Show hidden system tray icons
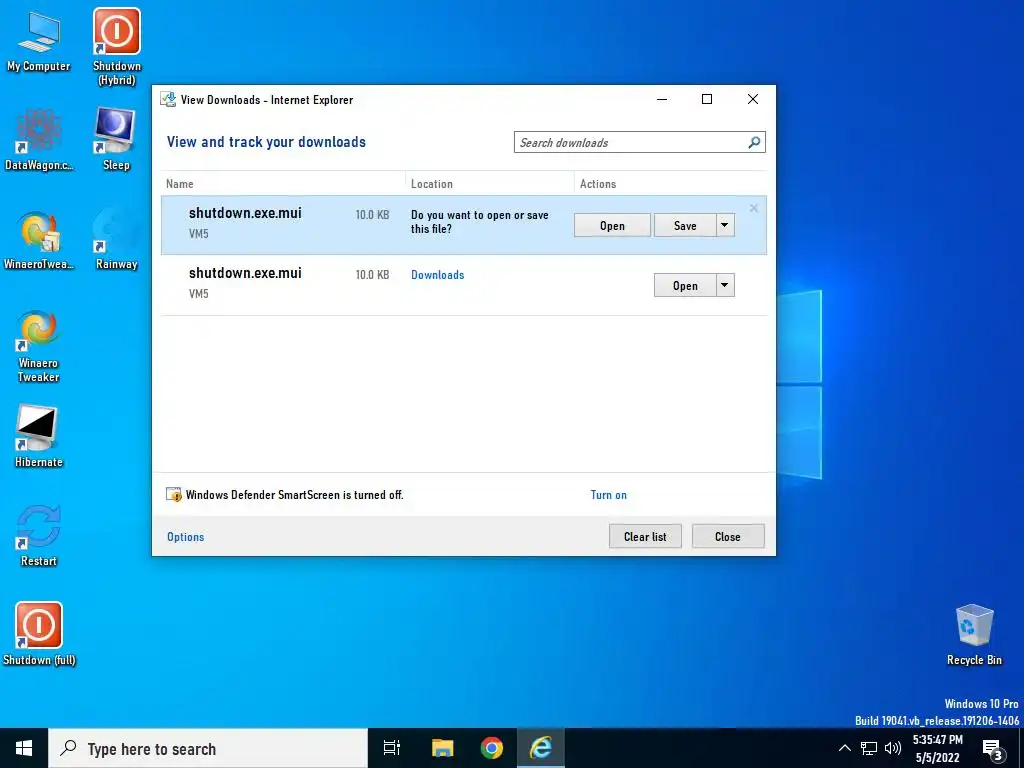The image size is (1024, 768). pos(844,748)
